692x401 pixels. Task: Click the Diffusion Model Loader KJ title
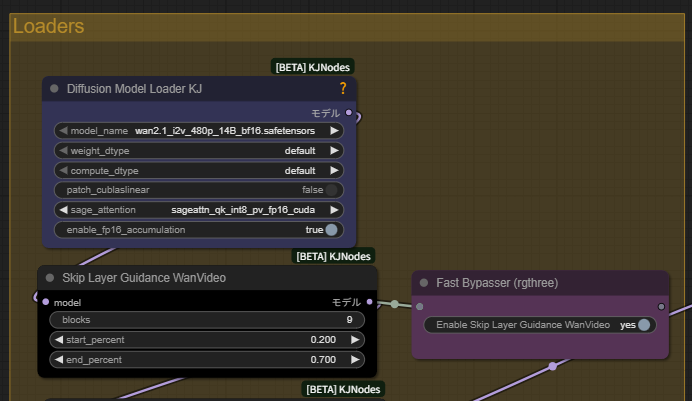134,89
